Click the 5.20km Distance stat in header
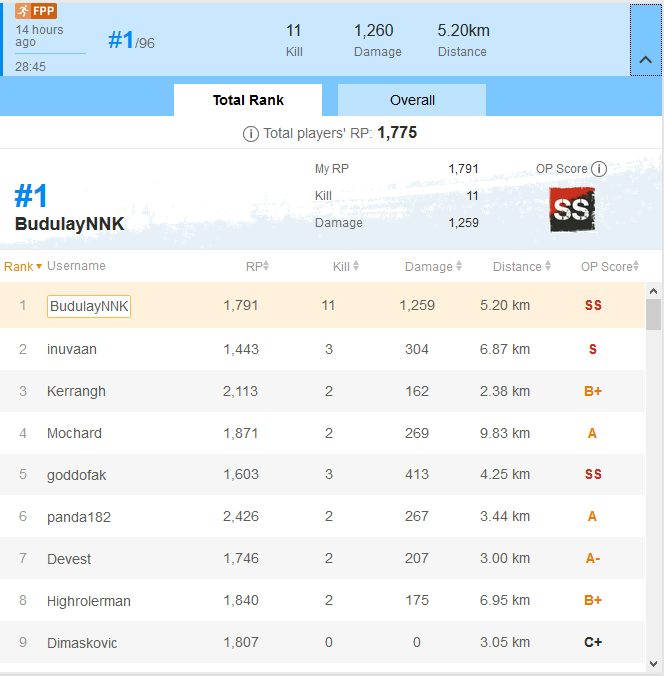The height and width of the screenshot is (676, 664). 463,40
